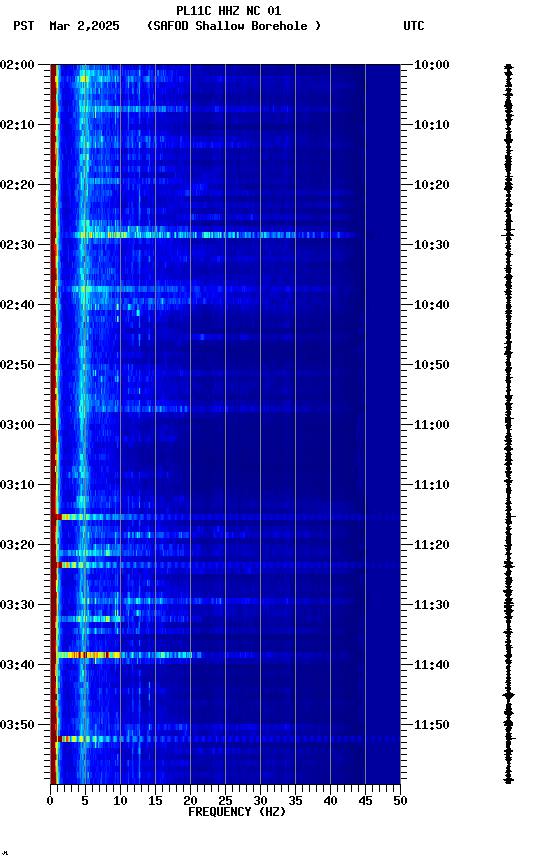Click the station title PL11C HHZ NC 01

coord(228,11)
